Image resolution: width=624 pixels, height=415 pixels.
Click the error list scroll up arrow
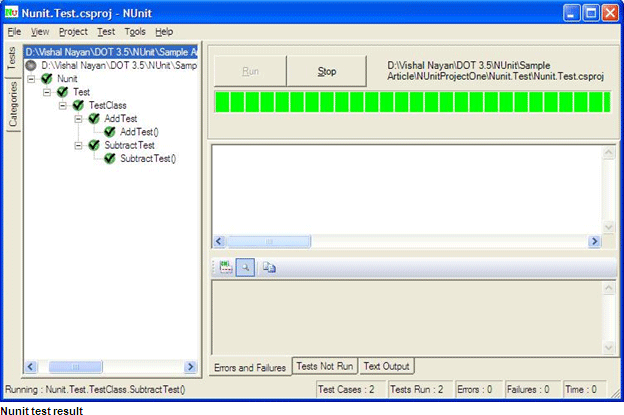(x=608, y=152)
